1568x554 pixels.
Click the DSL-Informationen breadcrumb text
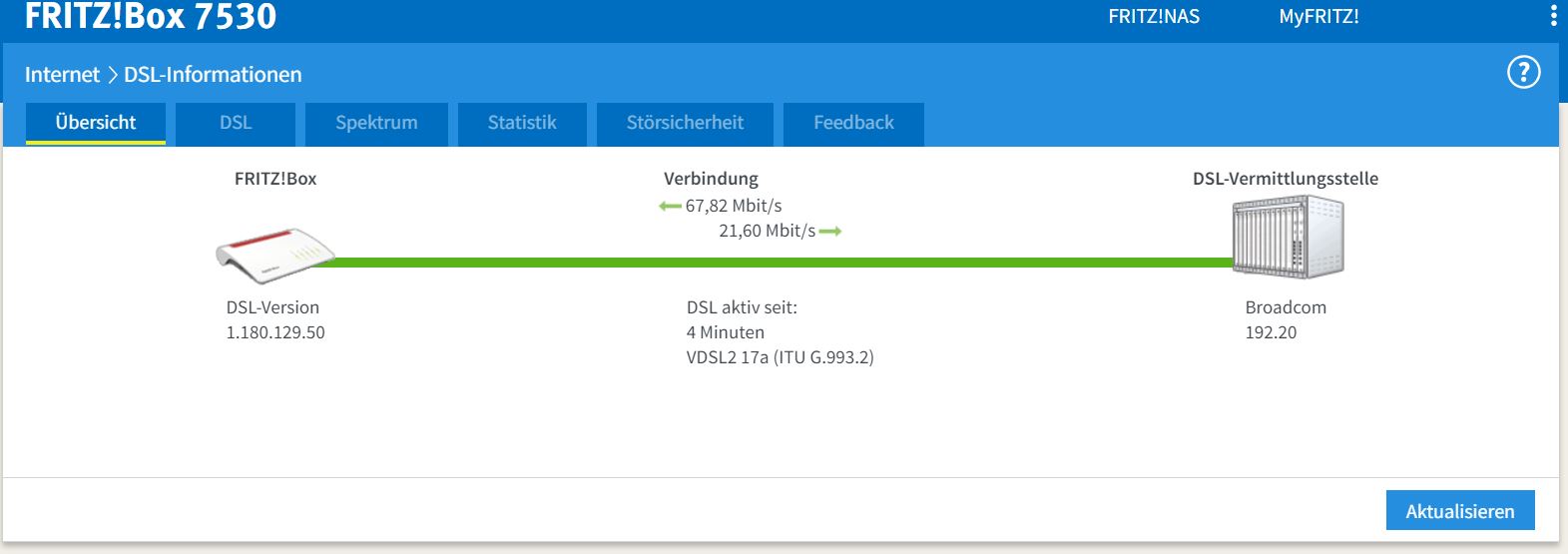(x=213, y=75)
